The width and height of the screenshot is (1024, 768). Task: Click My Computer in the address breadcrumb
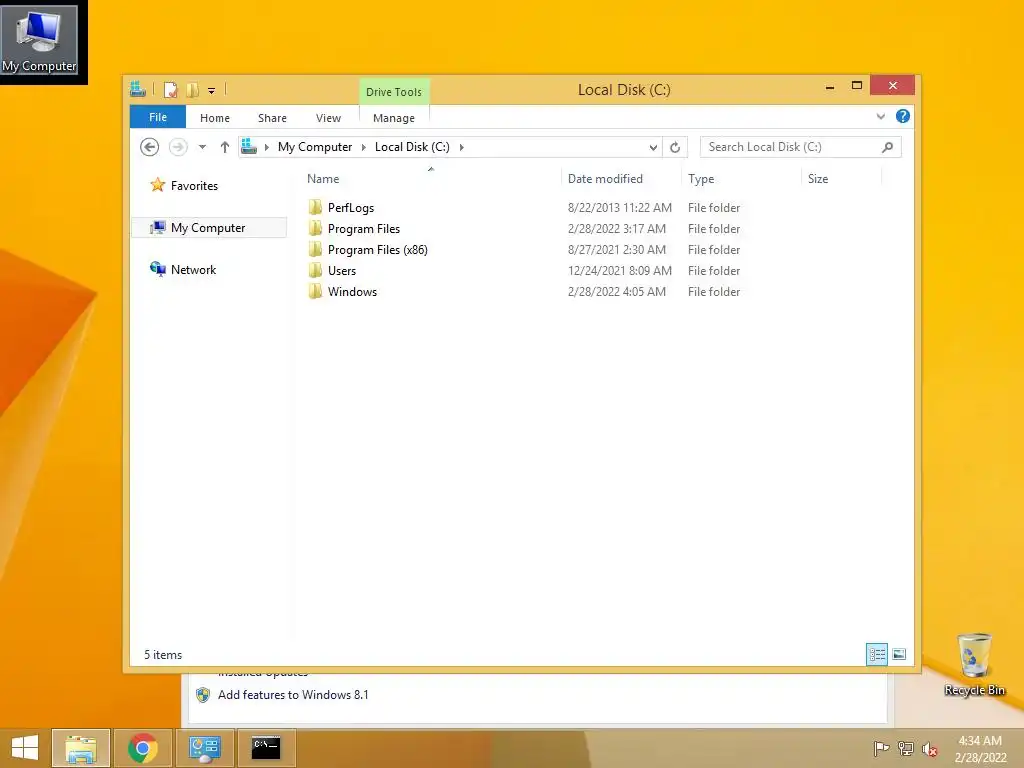pos(315,147)
